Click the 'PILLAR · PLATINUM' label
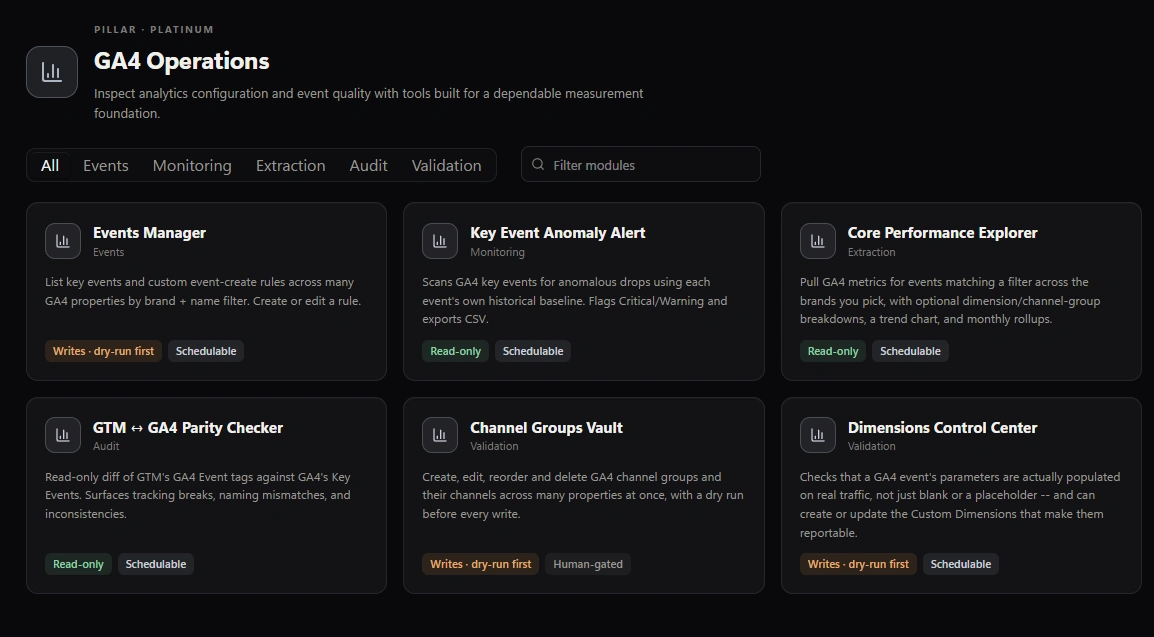Screen dimensions: 1154x637 pyautogui.click(x=154, y=29)
